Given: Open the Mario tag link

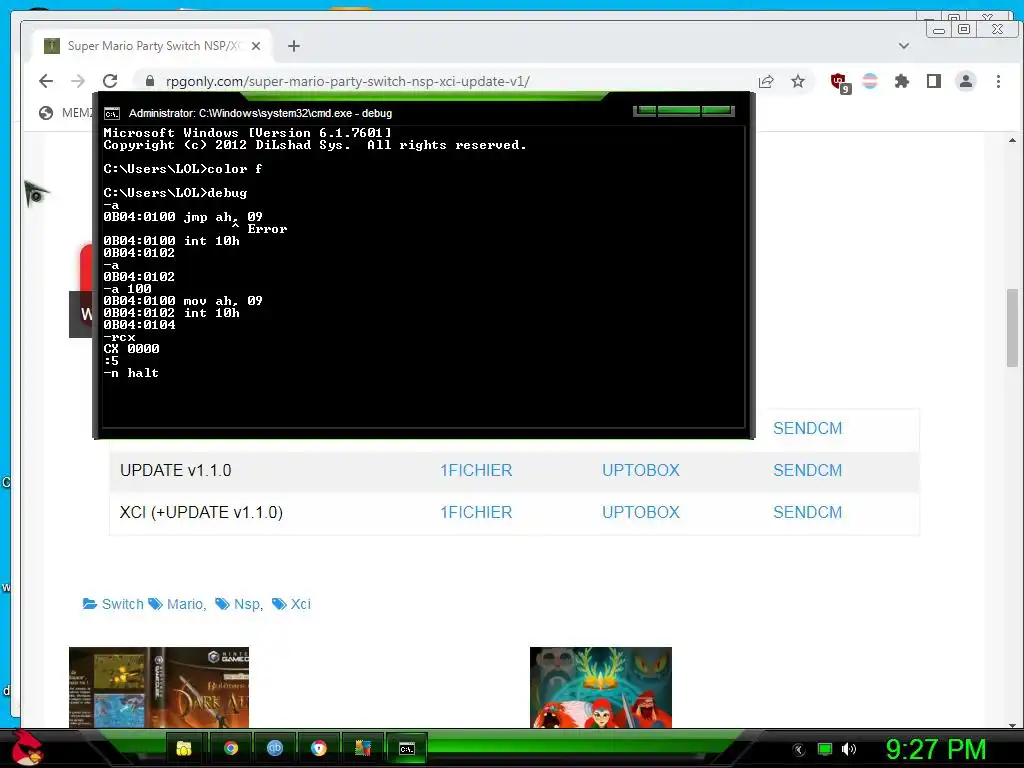Looking at the screenshot, I should click(x=184, y=604).
